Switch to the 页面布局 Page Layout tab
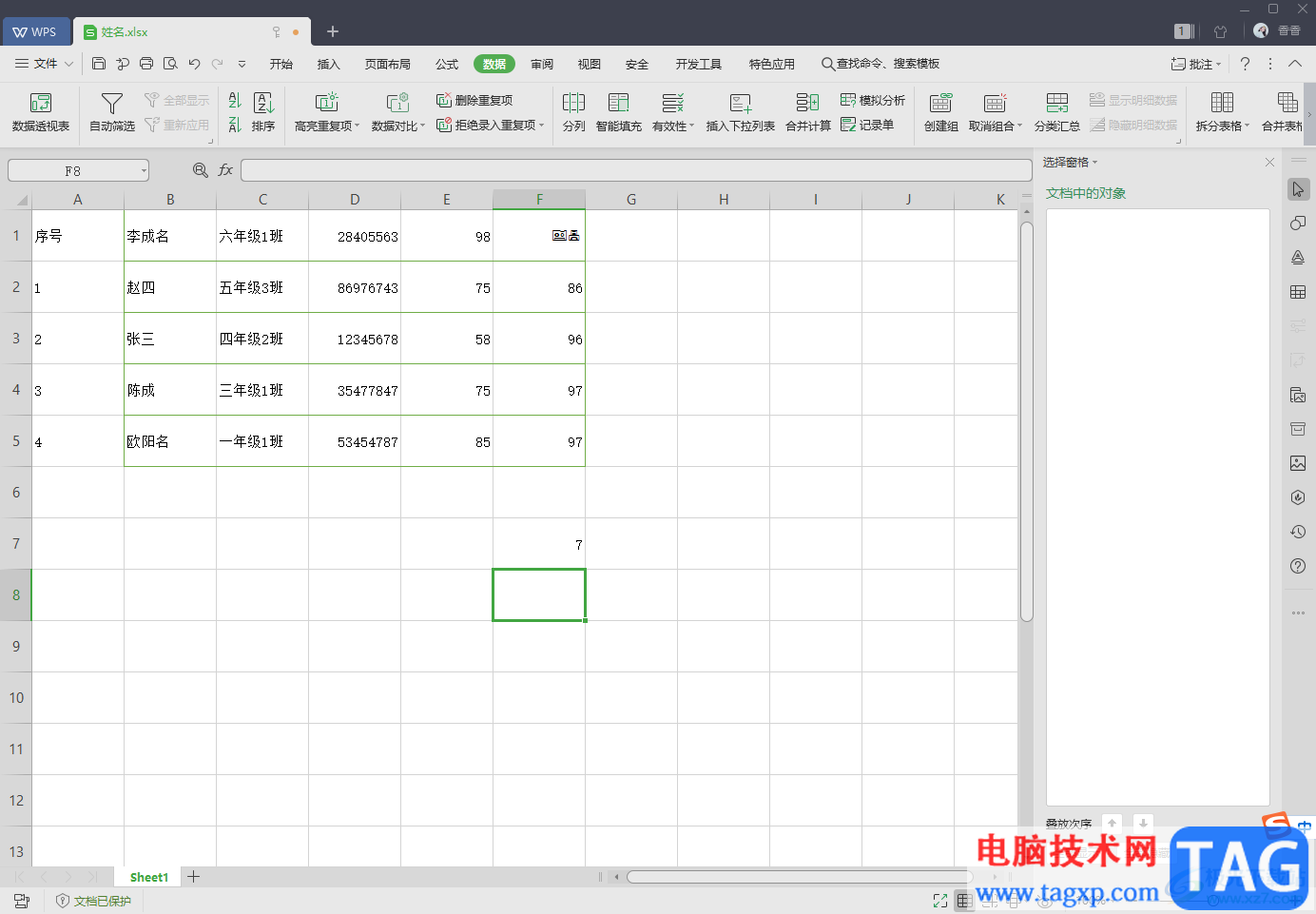 coord(388,64)
